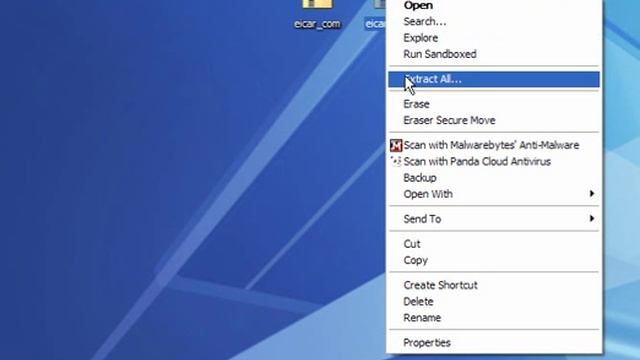Choose Backup from the context menu
Viewport: 640px width, 360px height.
point(493,178)
